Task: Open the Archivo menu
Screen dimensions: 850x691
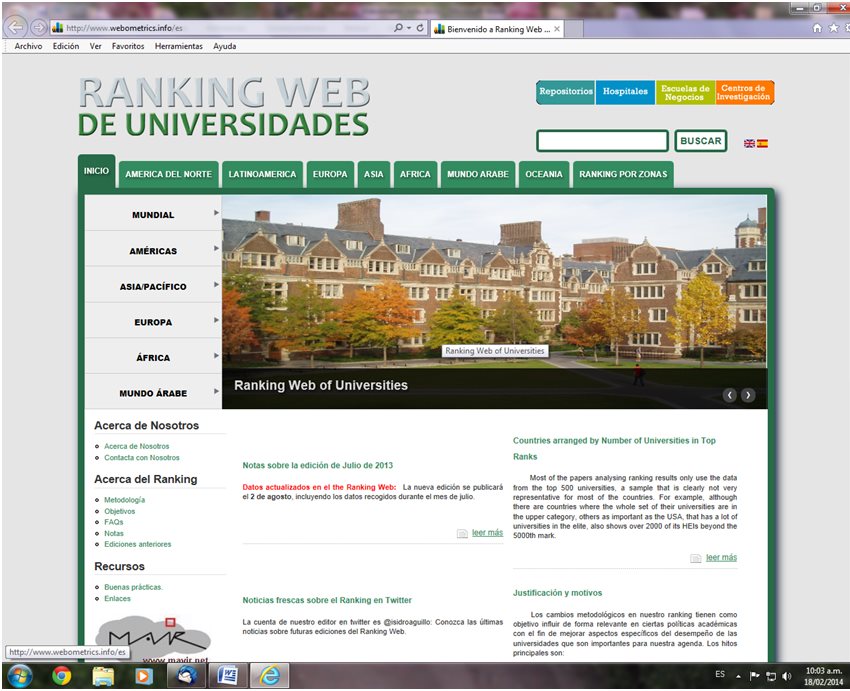Action: coord(28,46)
